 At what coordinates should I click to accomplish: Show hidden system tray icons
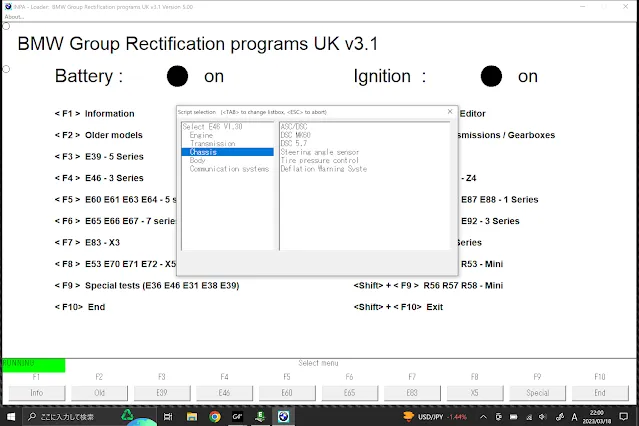coord(483,417)
